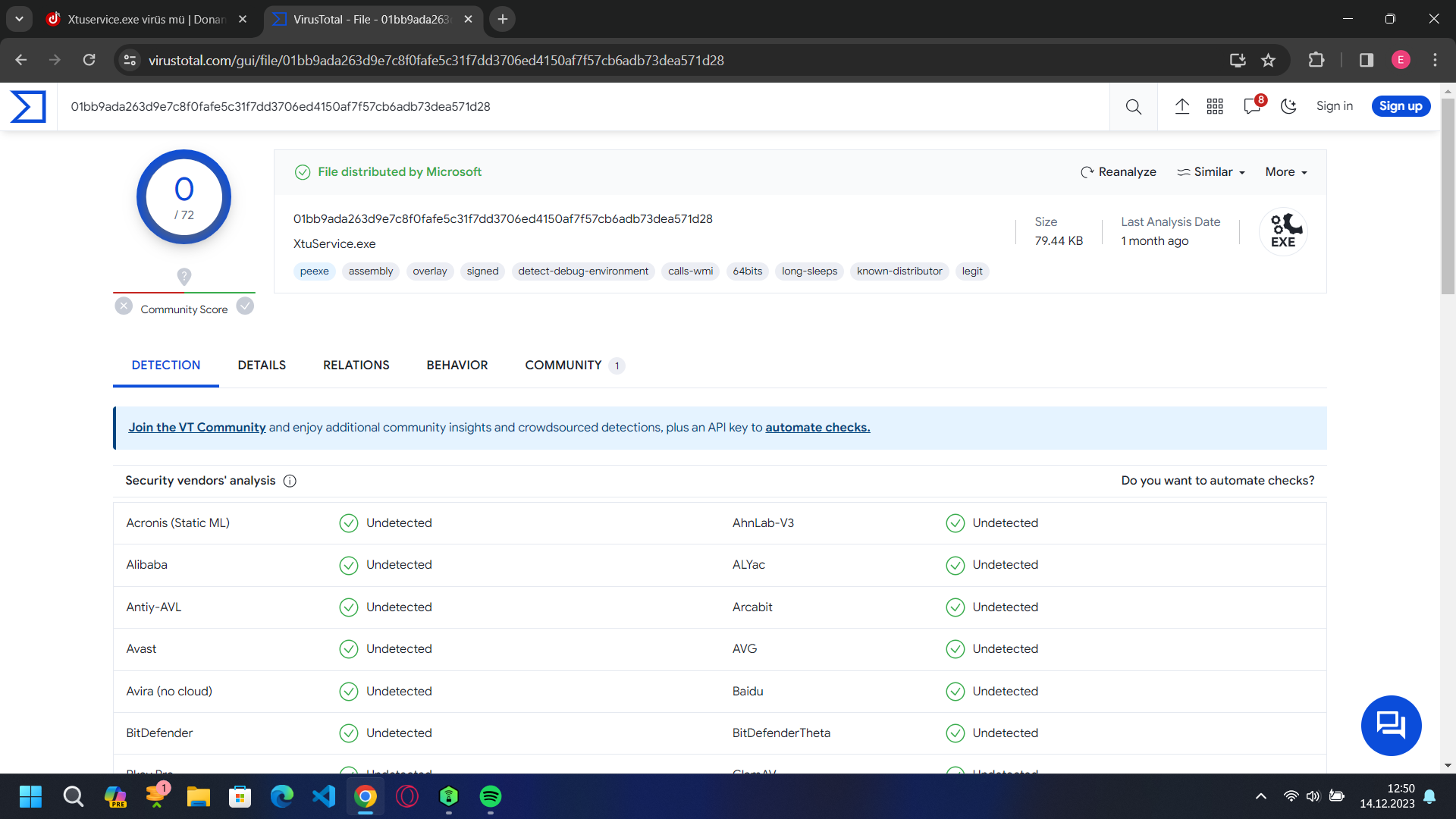Click the upload file arrow icon

(1182, 106)
